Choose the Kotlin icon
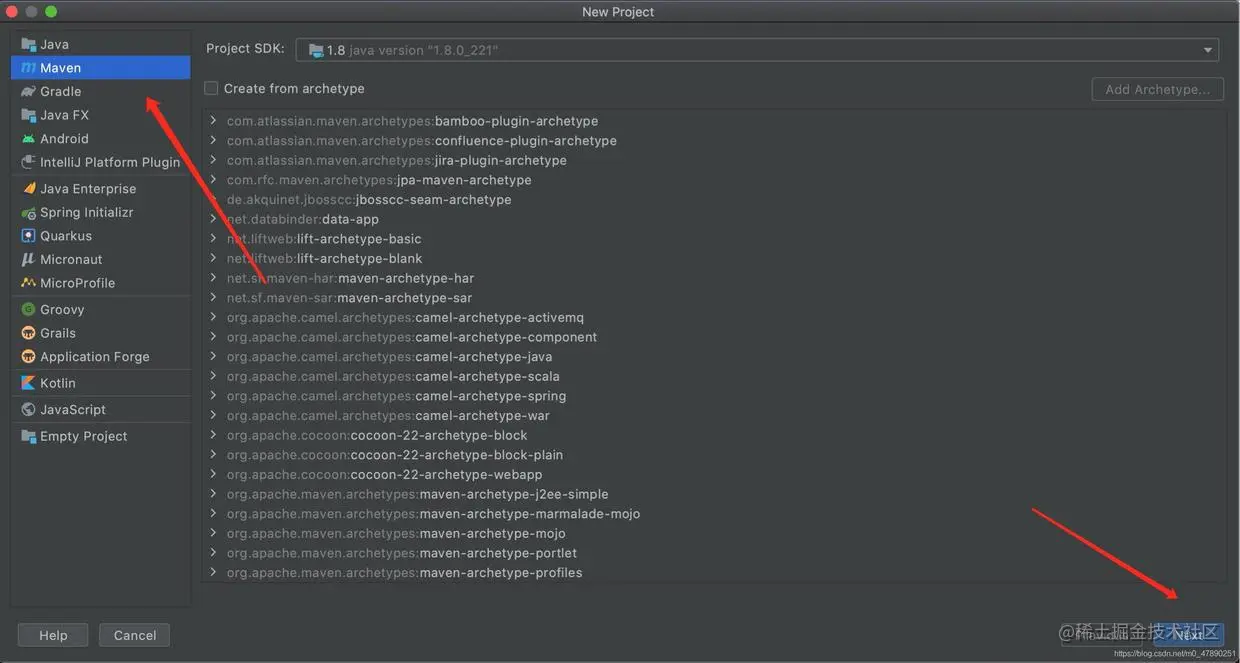The image size is (1240, 663). tap(28, 383)
